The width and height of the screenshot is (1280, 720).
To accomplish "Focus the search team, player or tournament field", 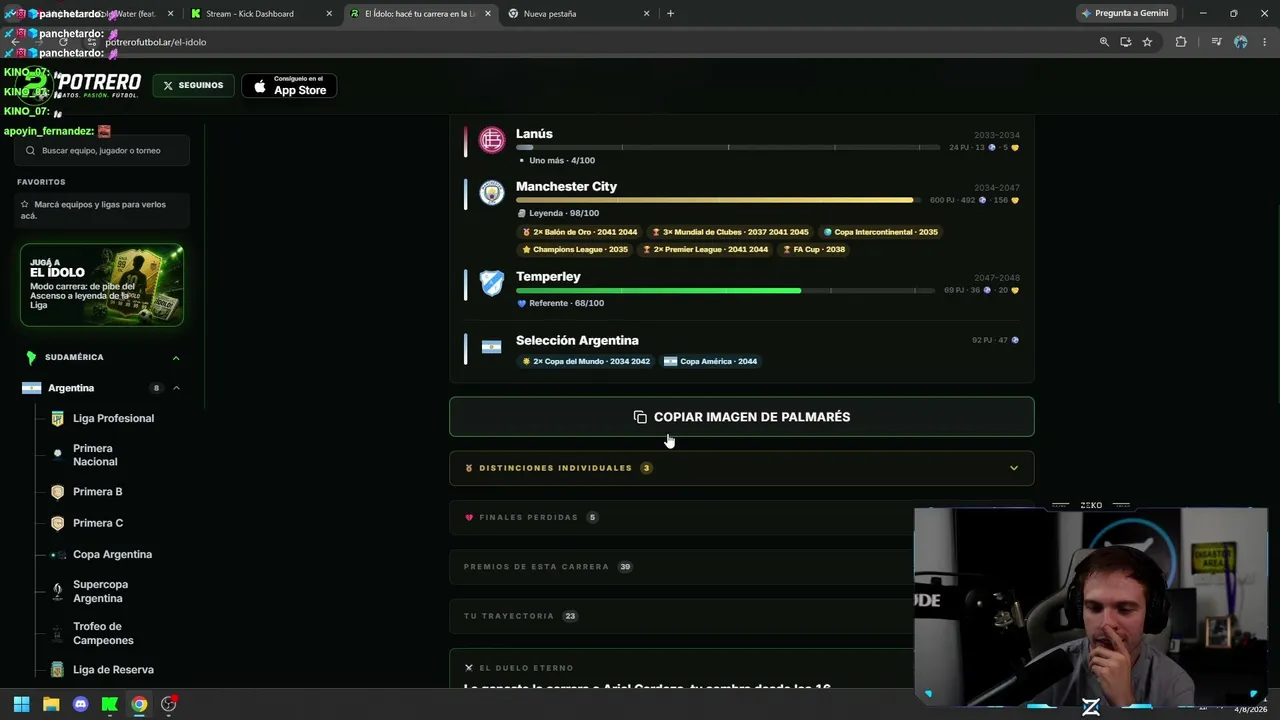I will 102,151.
